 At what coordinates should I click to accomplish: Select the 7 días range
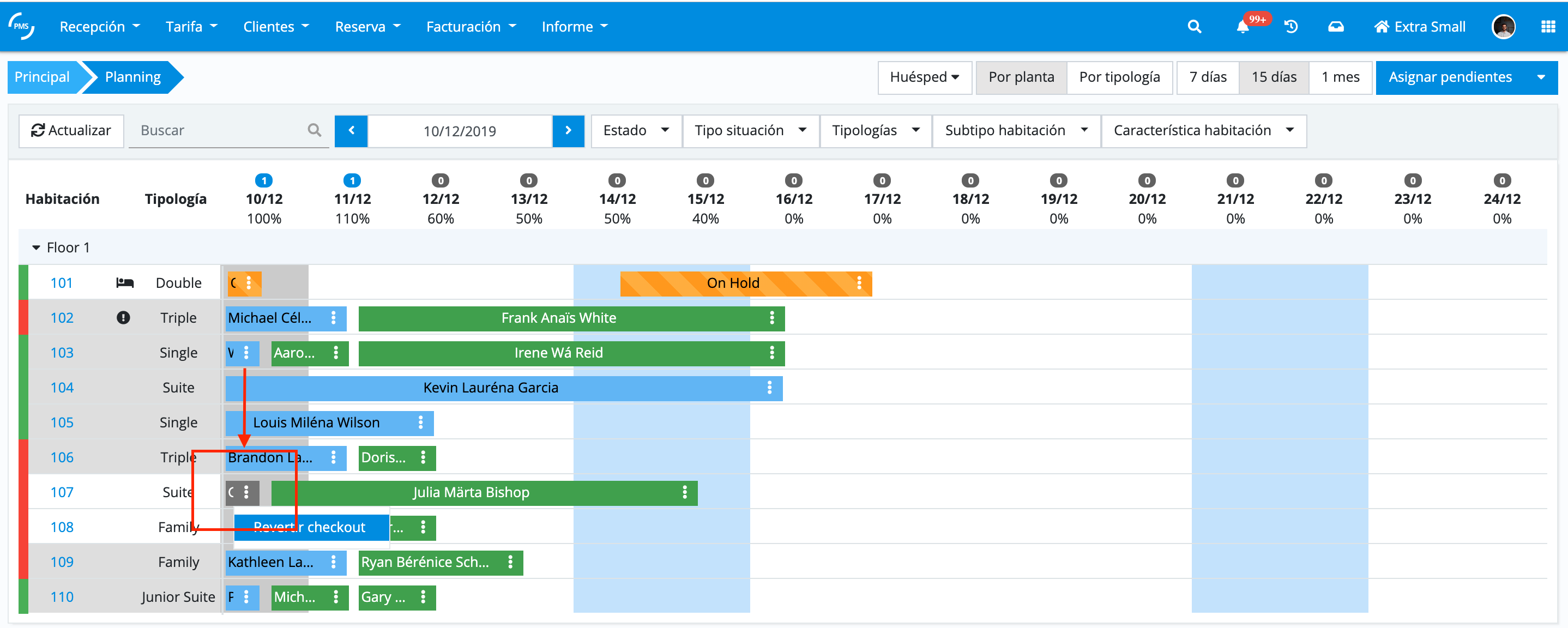pos(1208,77)
